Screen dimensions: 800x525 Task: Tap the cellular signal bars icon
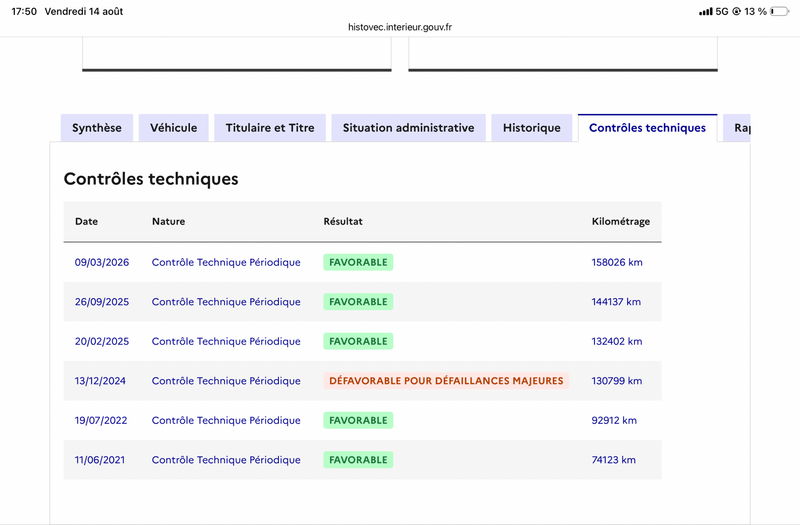click(706, 11)
